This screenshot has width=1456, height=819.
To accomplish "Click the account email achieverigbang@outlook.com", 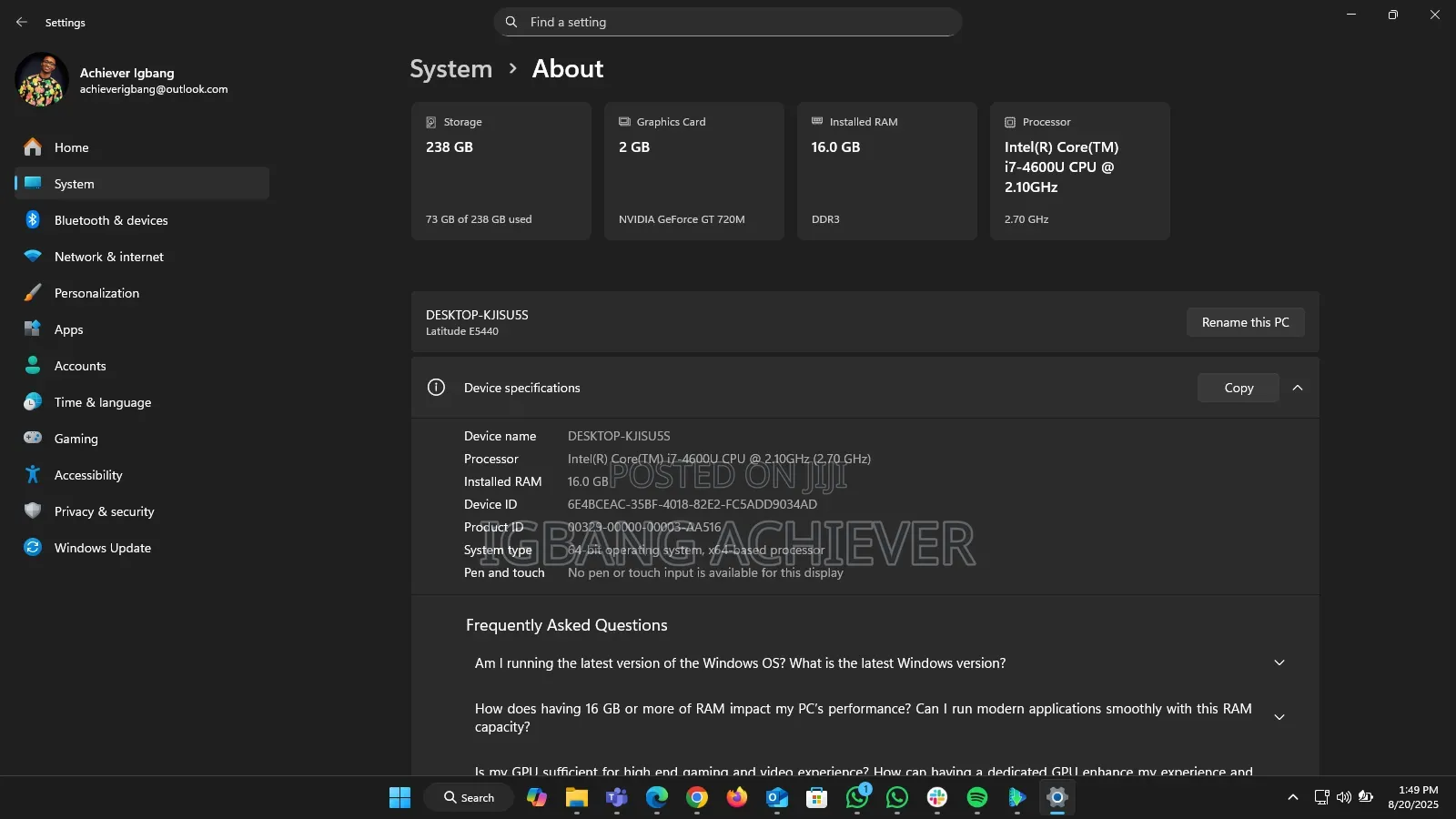I will [154, 89].
